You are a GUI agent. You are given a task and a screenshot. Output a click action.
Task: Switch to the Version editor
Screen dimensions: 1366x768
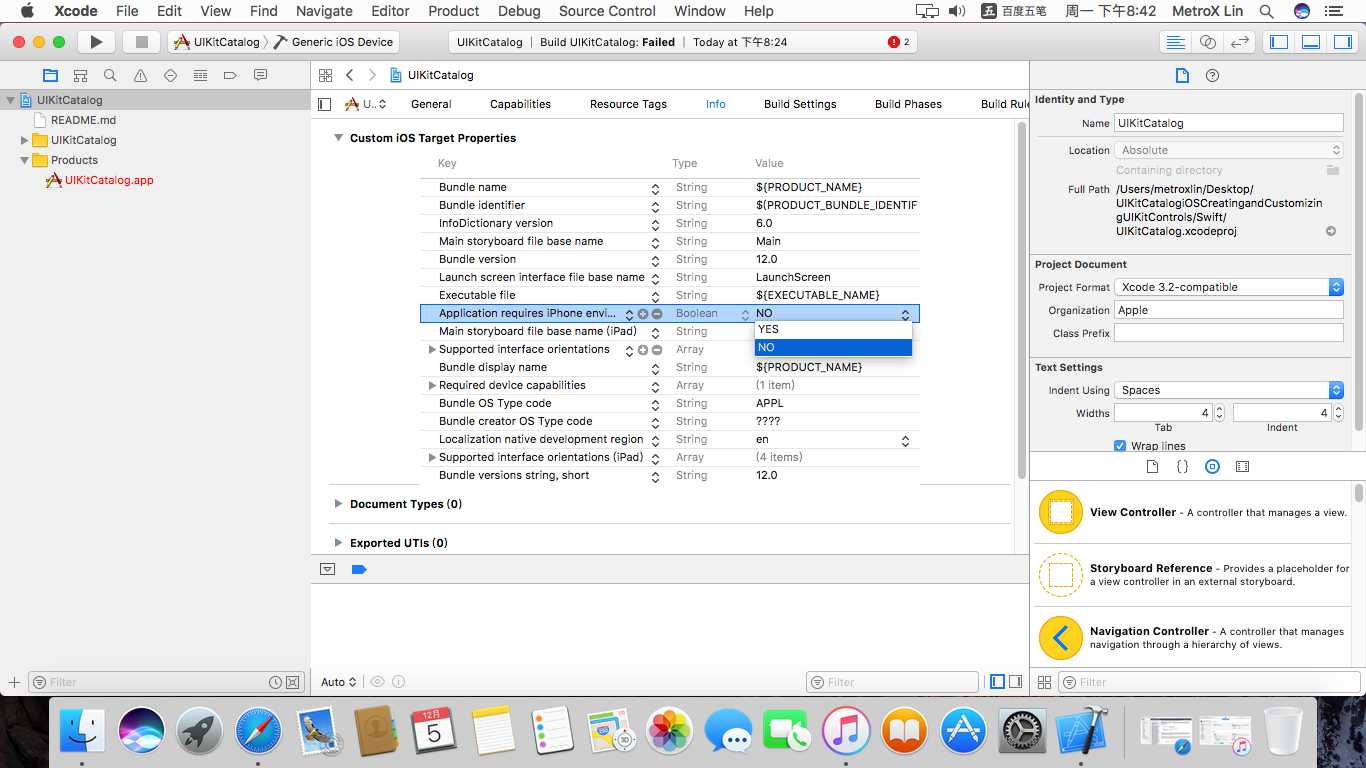(x=1240, y=42)
